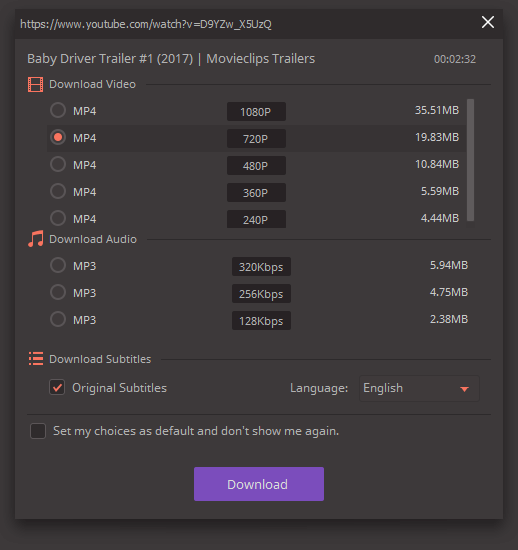This screenshot has height=550, width=518.
Task: Click the purple Download button
Action: tap(259, 484)
